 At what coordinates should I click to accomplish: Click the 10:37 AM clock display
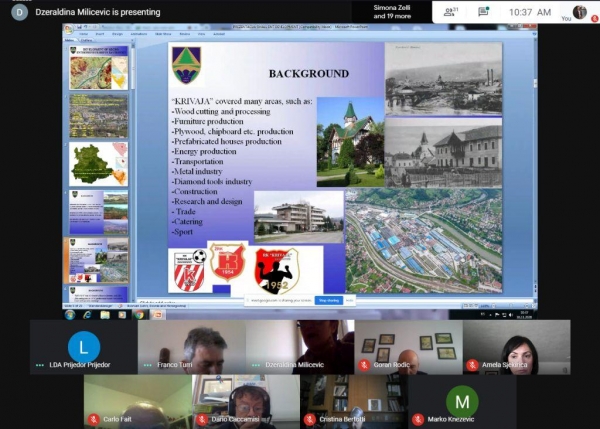tap(530, 12)
